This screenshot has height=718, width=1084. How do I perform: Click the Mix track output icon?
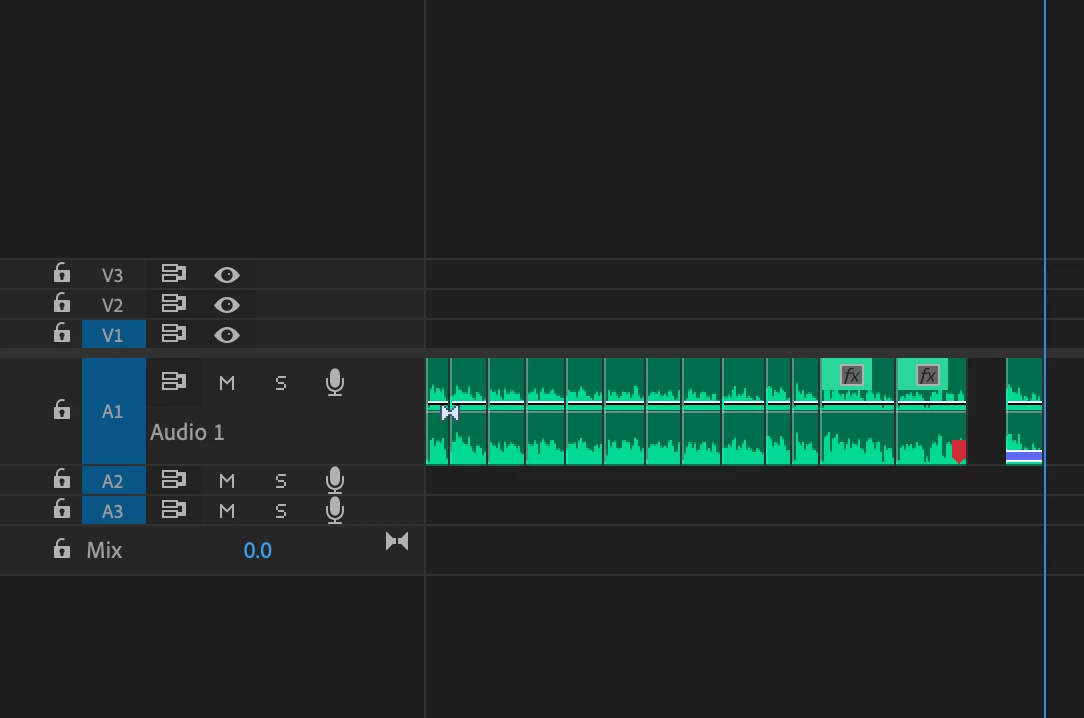(397, 541)
